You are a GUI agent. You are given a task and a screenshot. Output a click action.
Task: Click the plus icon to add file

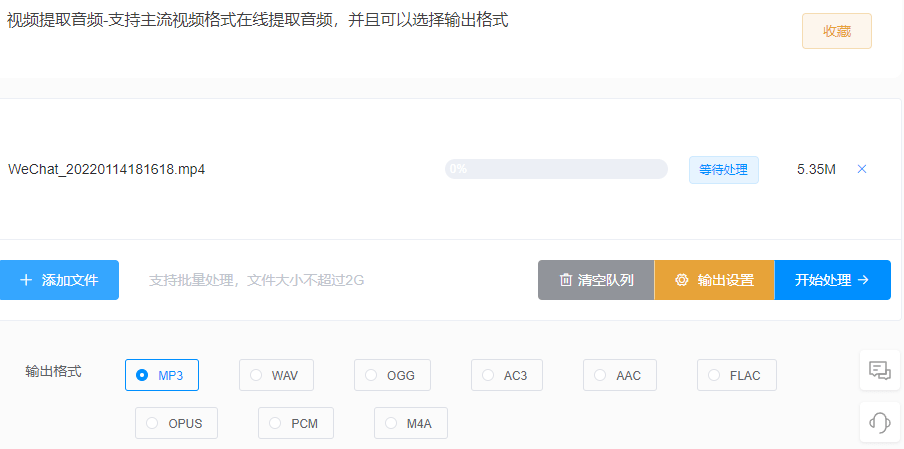pos(26,280)
